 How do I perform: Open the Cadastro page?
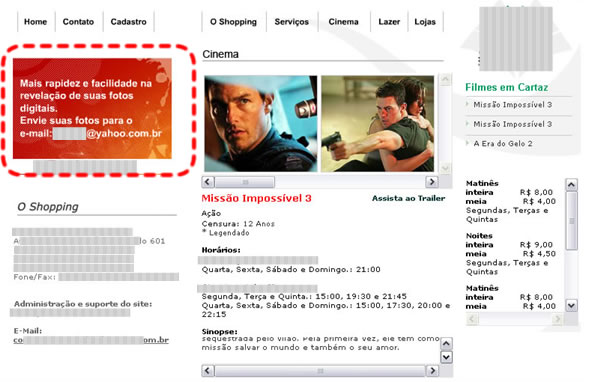click(x=128, y=22)
